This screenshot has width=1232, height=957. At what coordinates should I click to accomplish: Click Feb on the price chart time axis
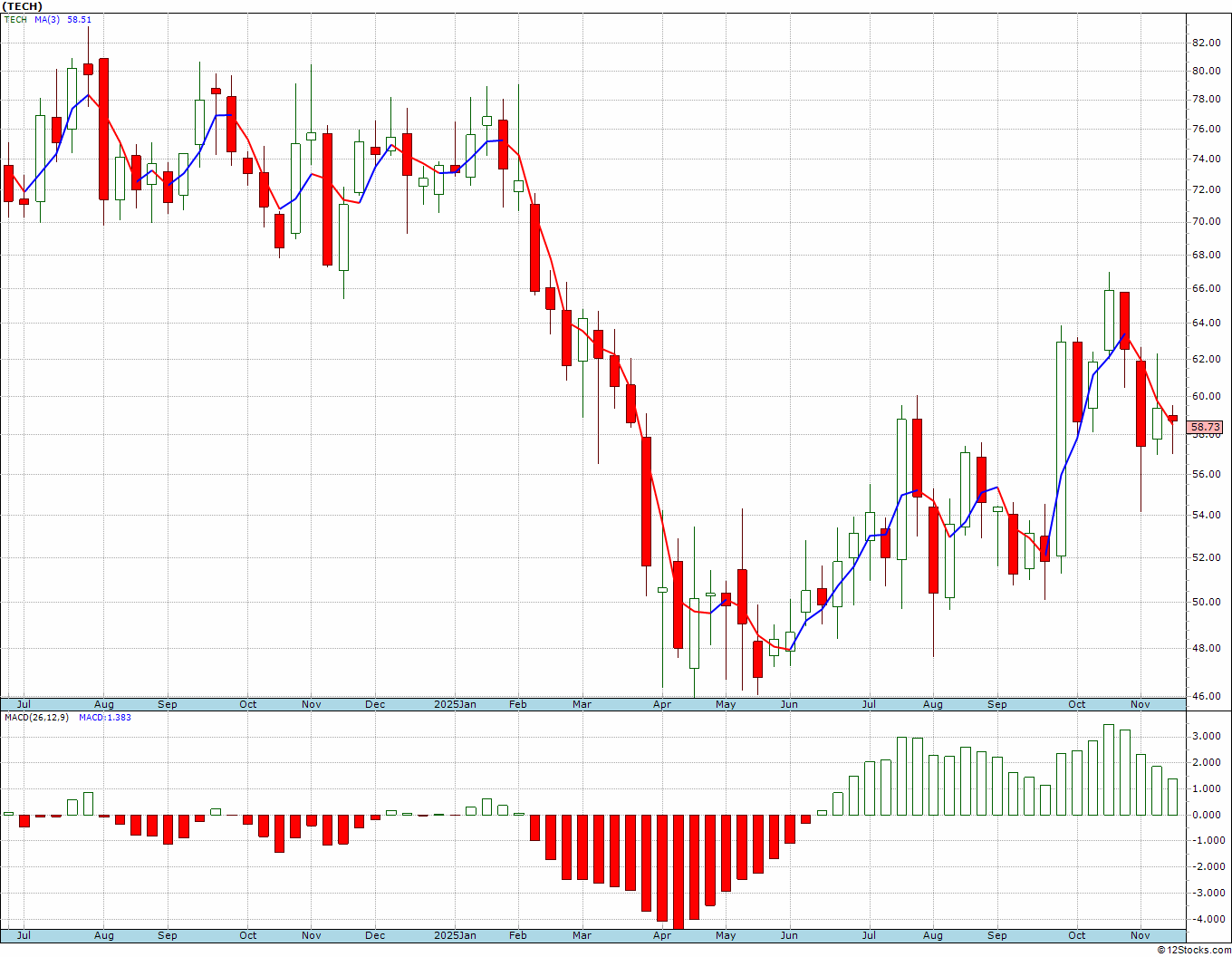click(518, 704)
